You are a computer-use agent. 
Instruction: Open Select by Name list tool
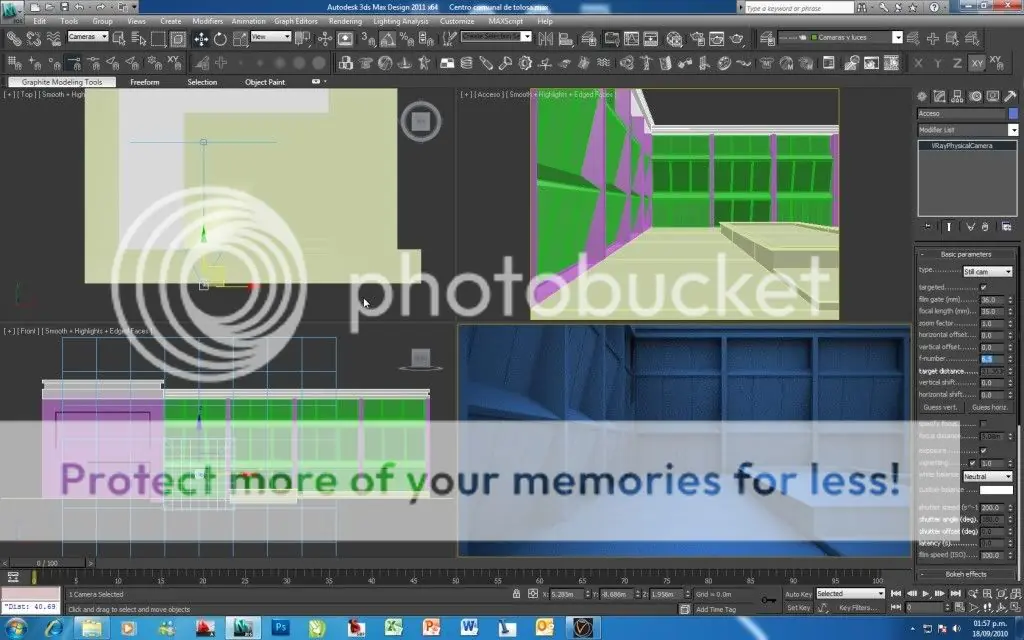(138, 39)
